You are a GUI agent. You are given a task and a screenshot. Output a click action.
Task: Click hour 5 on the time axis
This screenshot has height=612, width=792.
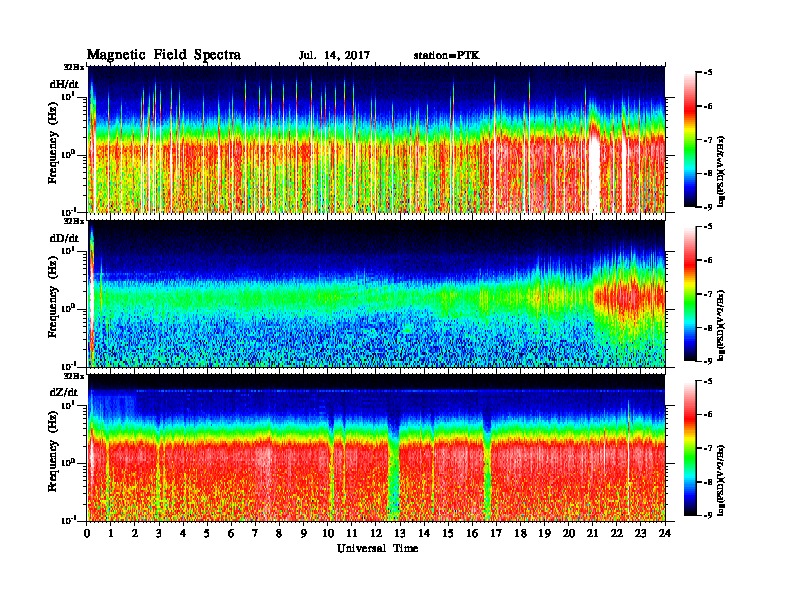pos(208,534)
